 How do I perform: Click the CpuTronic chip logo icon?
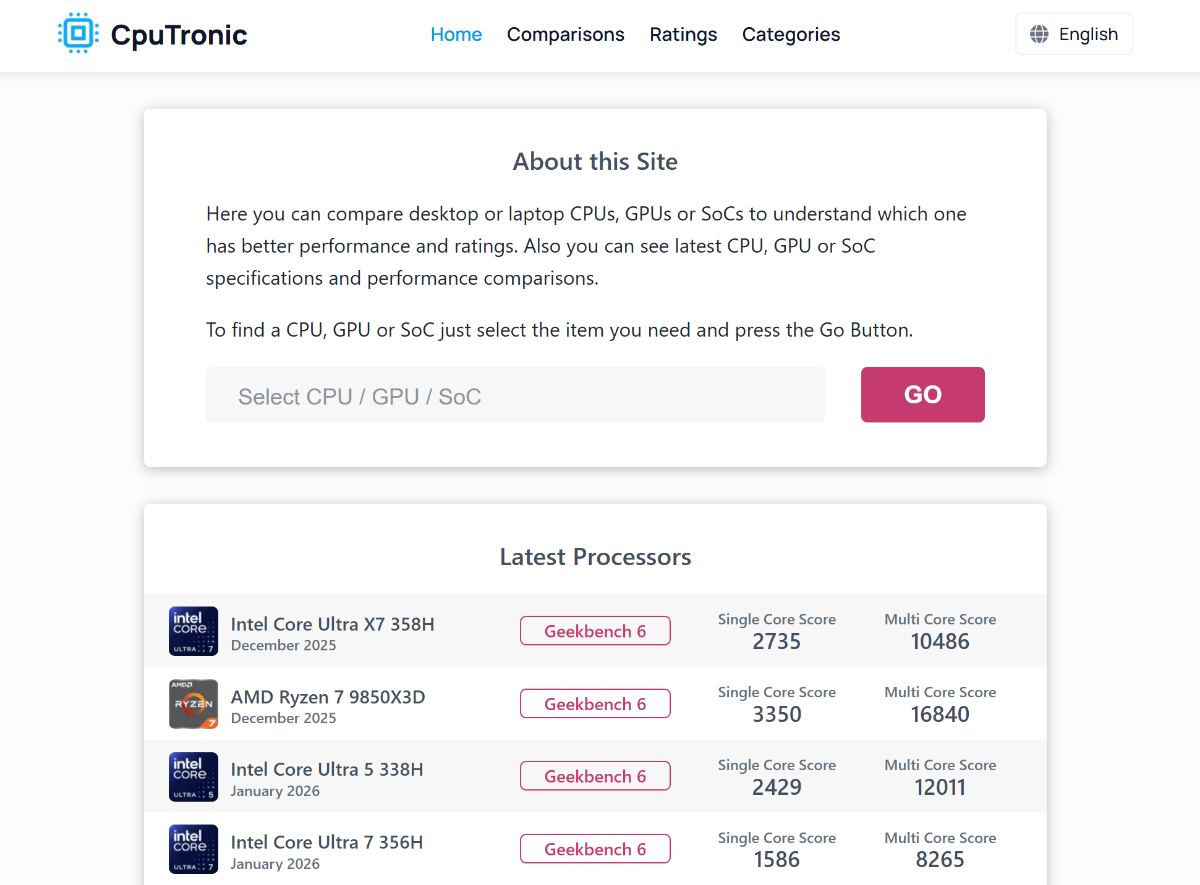point(78,34)
